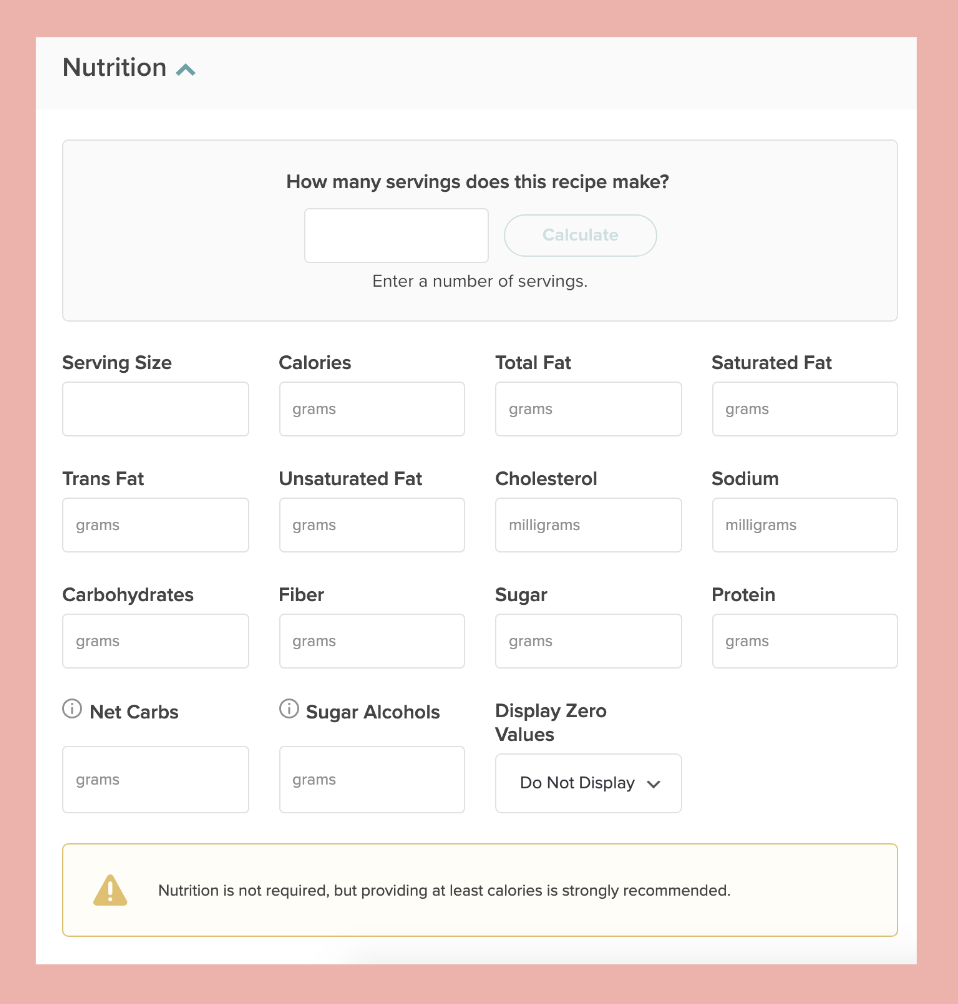Image resolution: width=958 pixels, height=1004 pixels.
Task: Select the Sugar grams field
Action: (588, 641)
